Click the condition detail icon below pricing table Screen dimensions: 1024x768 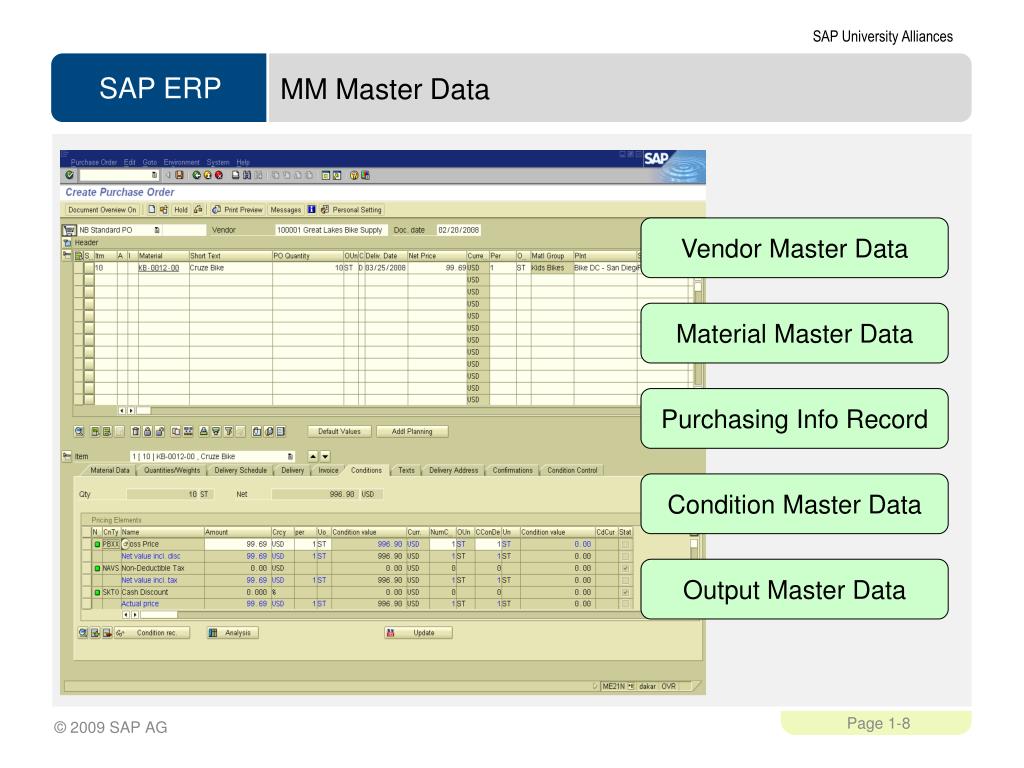(83, 633)
